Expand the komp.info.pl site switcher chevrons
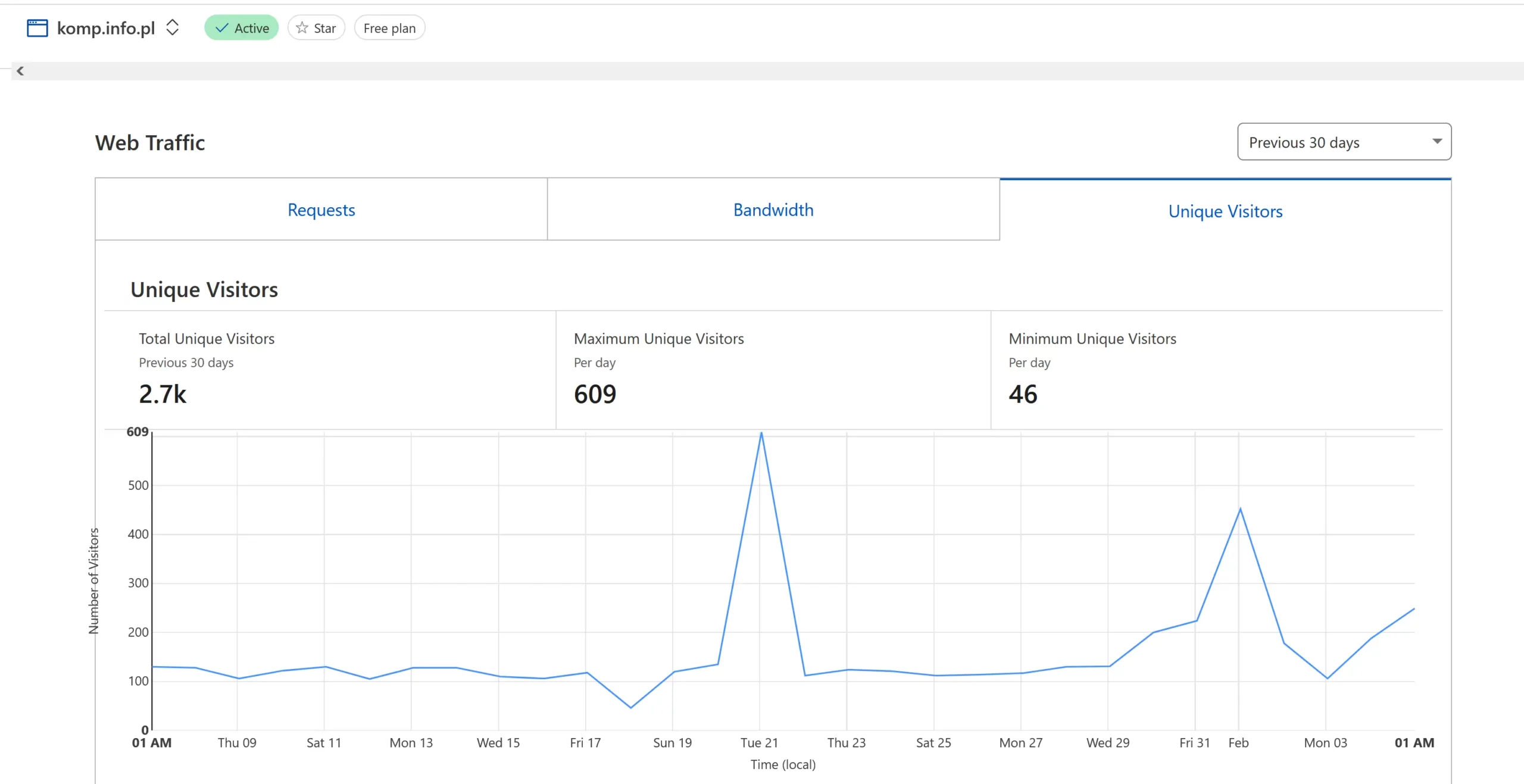 click(x=172, y=27)
